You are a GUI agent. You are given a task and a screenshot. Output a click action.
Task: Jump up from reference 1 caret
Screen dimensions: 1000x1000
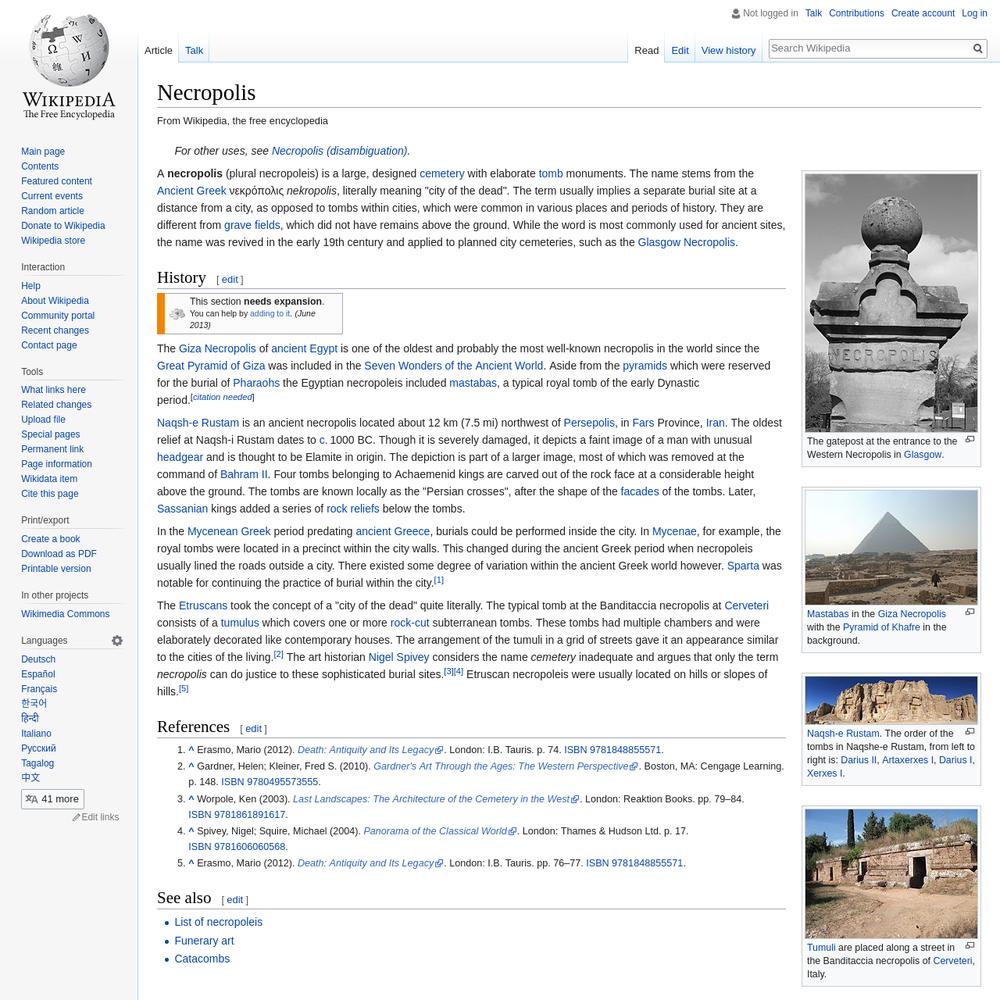pyautogui.click(x=191, y=749)
